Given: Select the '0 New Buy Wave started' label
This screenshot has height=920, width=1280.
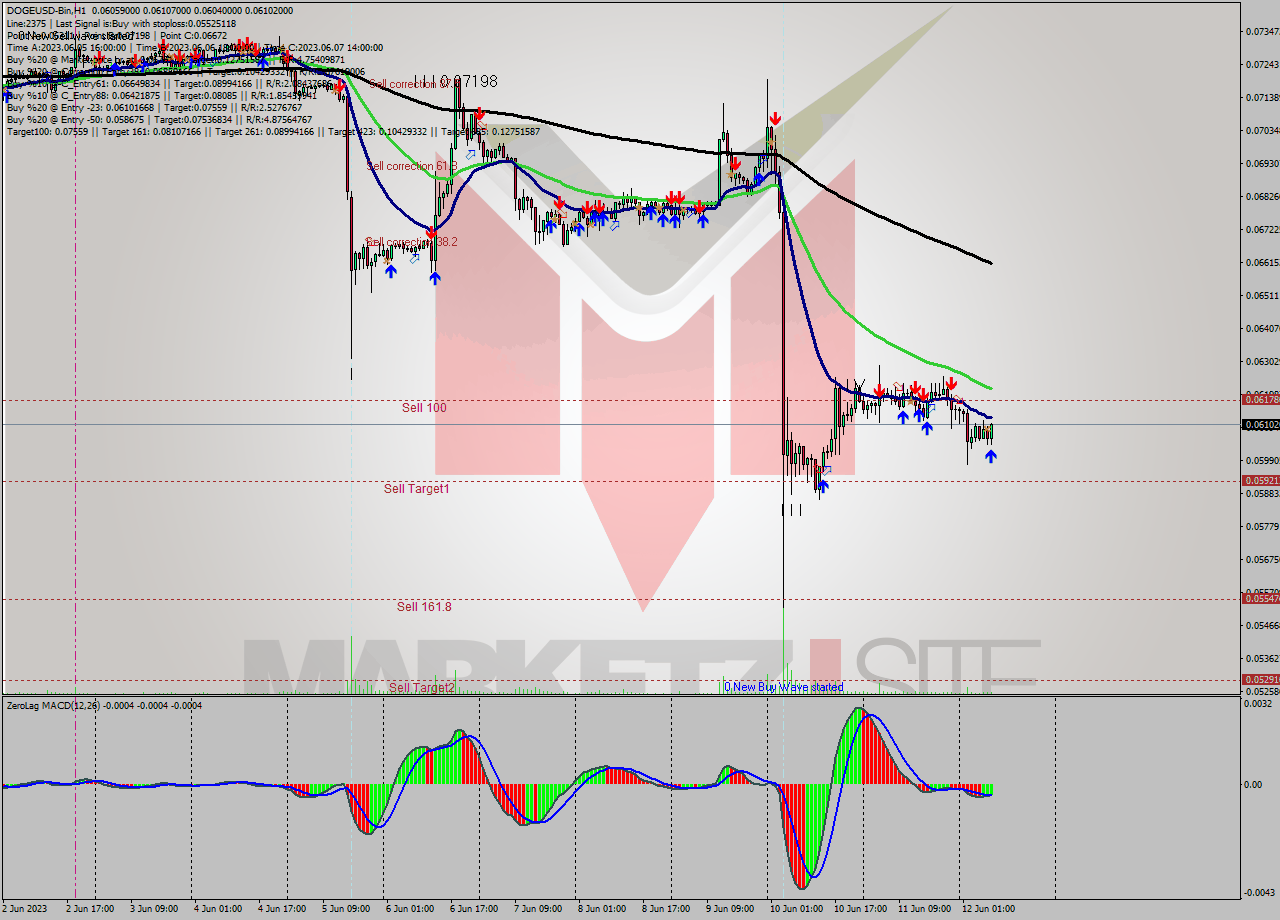Looking at the screenshot, I should tap(784, 687).
